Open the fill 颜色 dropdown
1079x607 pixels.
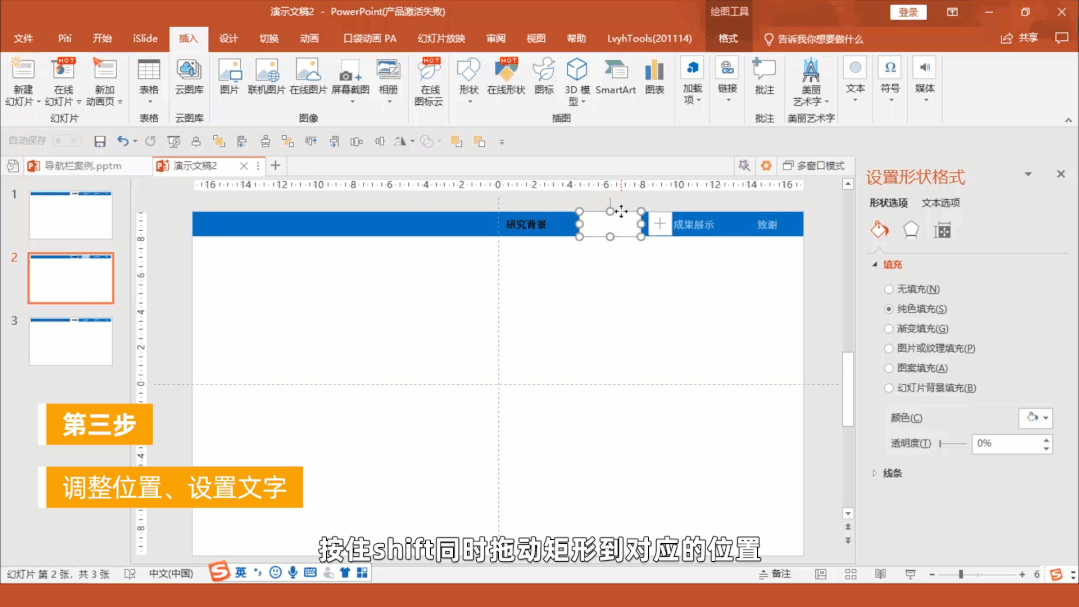[x=1035, y=418]
